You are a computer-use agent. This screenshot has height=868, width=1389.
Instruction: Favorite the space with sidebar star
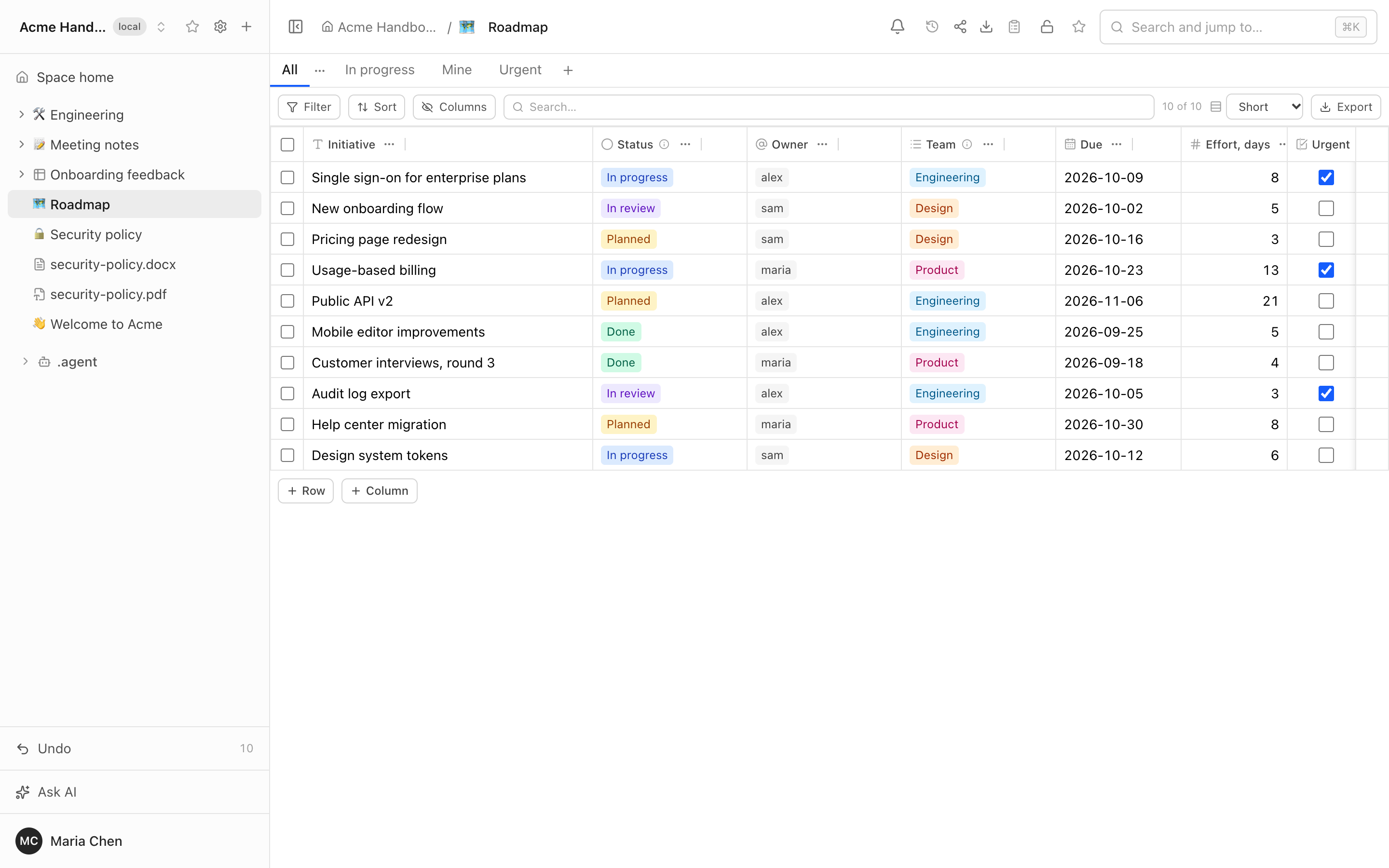click(x=192, y=27)
